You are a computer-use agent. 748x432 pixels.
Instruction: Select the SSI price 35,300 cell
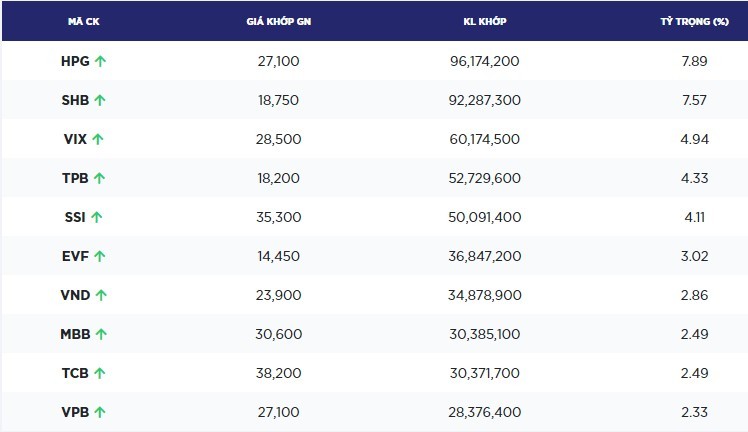pyautogui.click(x=278, y=217)
